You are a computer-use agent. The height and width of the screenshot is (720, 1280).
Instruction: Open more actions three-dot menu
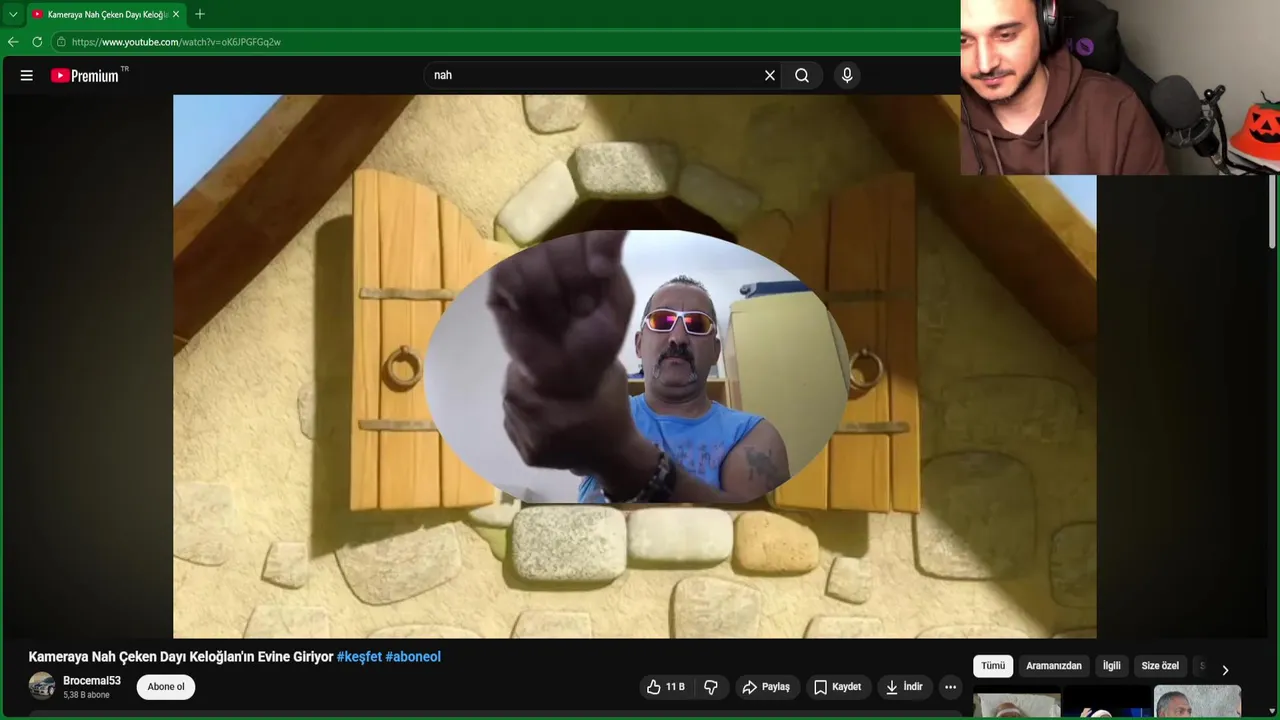pos(950,687)
